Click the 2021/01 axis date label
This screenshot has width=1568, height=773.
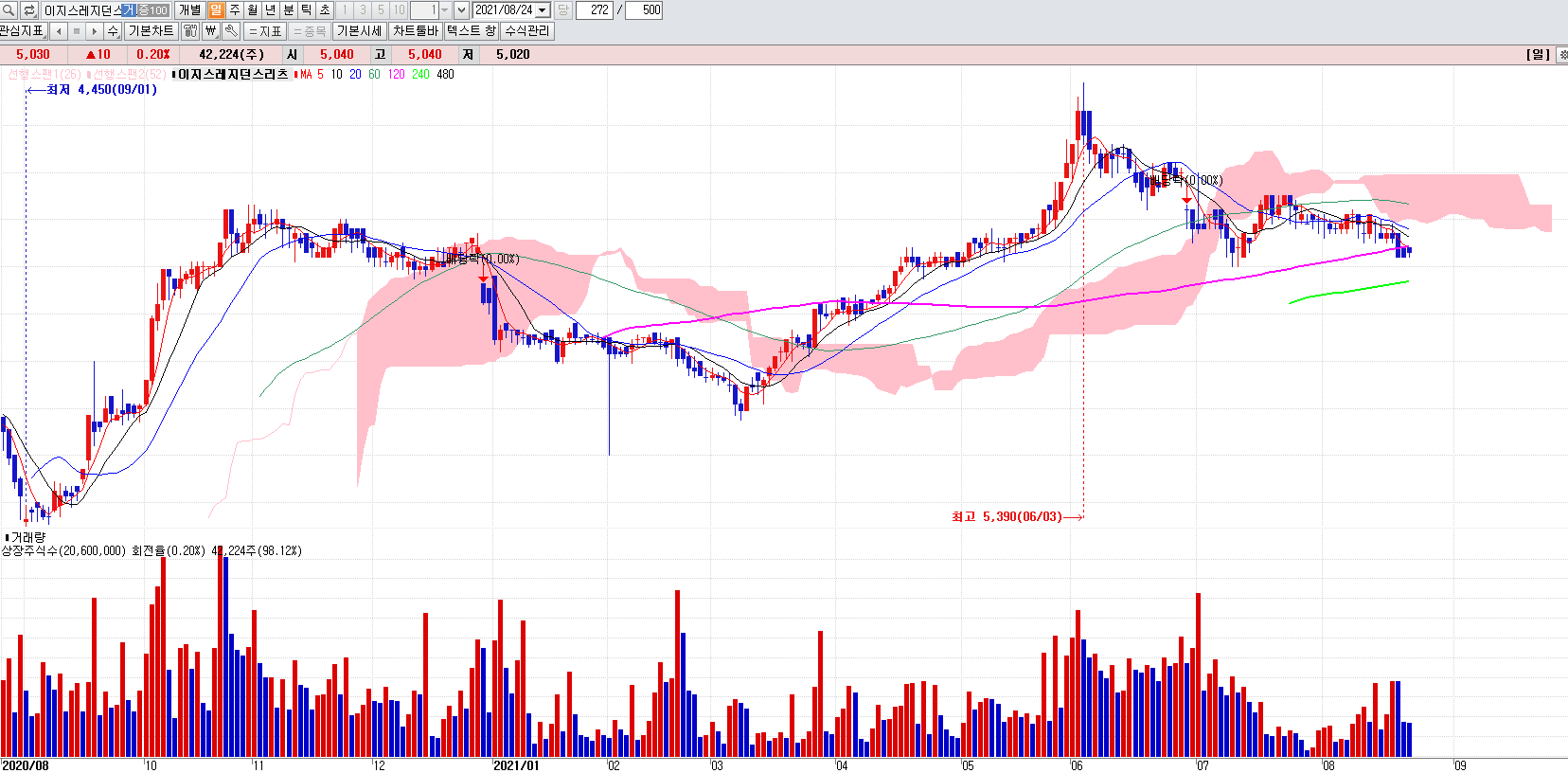tap(516, 765)
